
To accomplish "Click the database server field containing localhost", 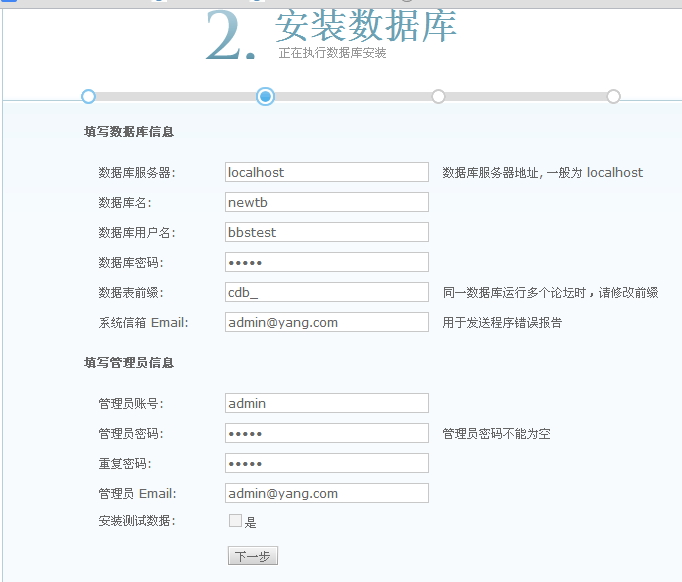I will coord(327,172).
